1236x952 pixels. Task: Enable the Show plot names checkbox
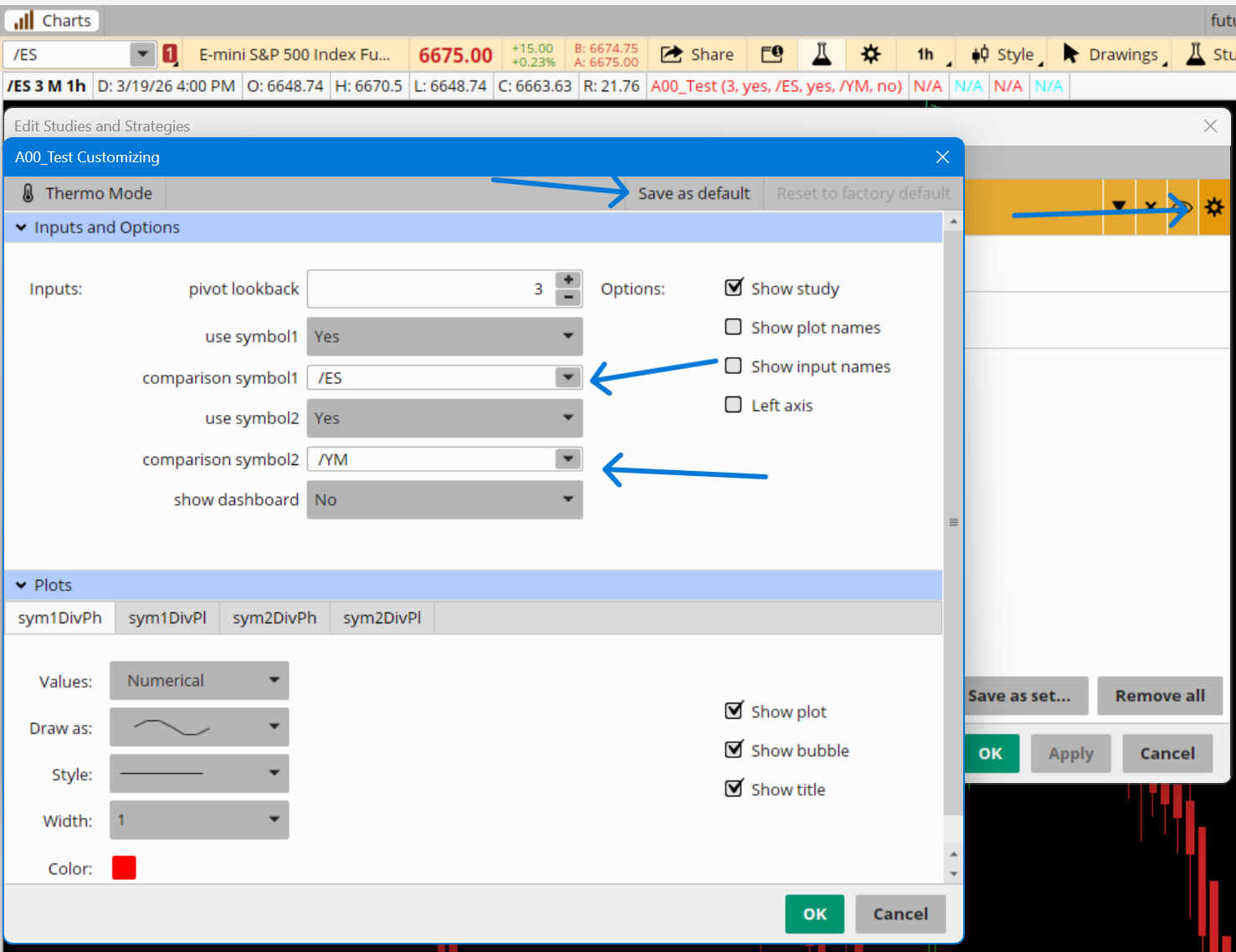point(734,327)
